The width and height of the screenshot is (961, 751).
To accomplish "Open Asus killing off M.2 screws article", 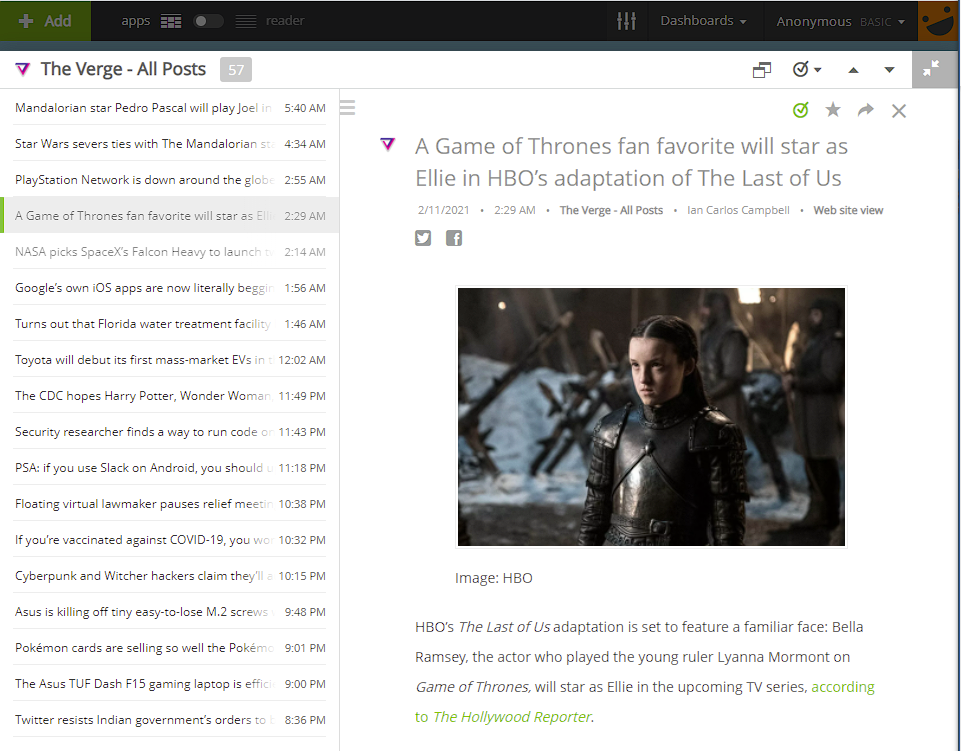I will 170,612.
